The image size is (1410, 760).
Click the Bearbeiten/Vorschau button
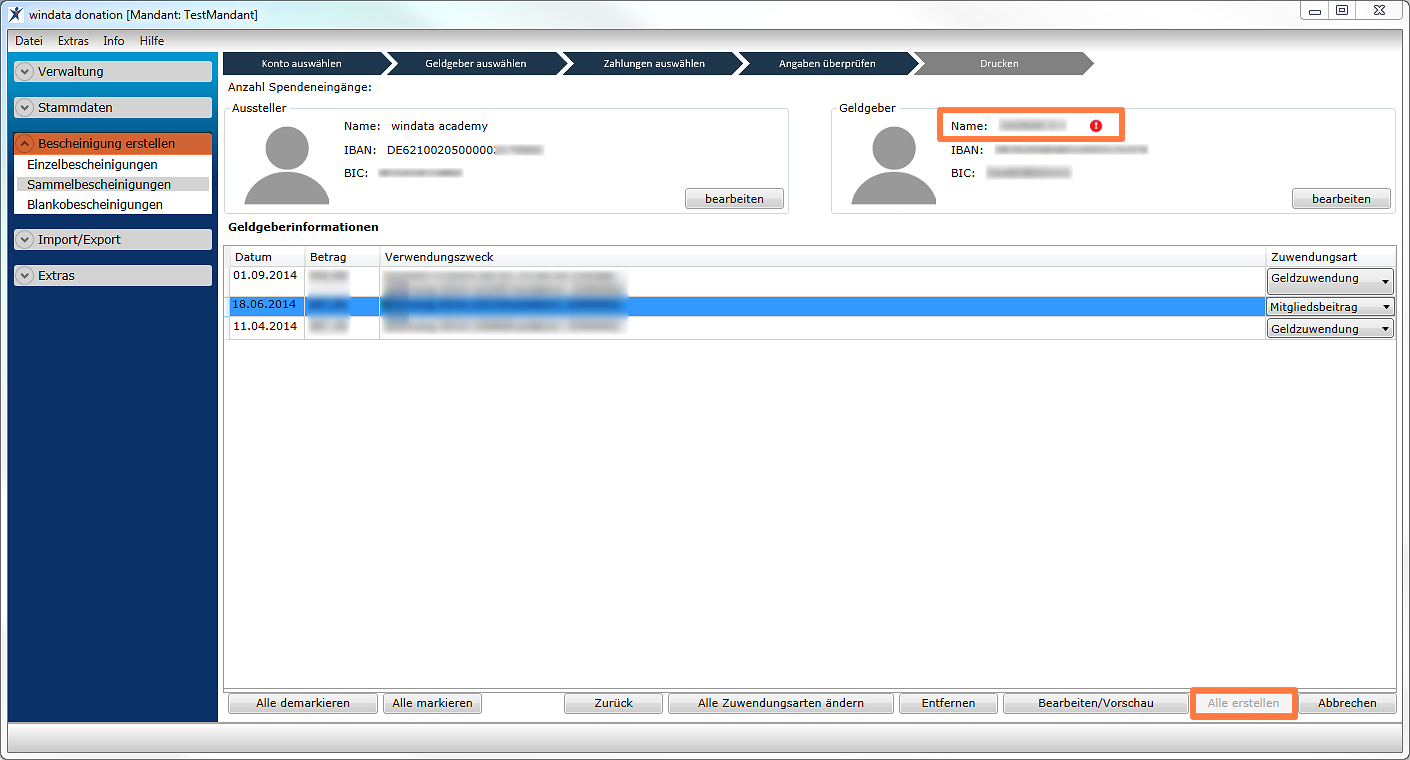click(x=1096, y=704)
